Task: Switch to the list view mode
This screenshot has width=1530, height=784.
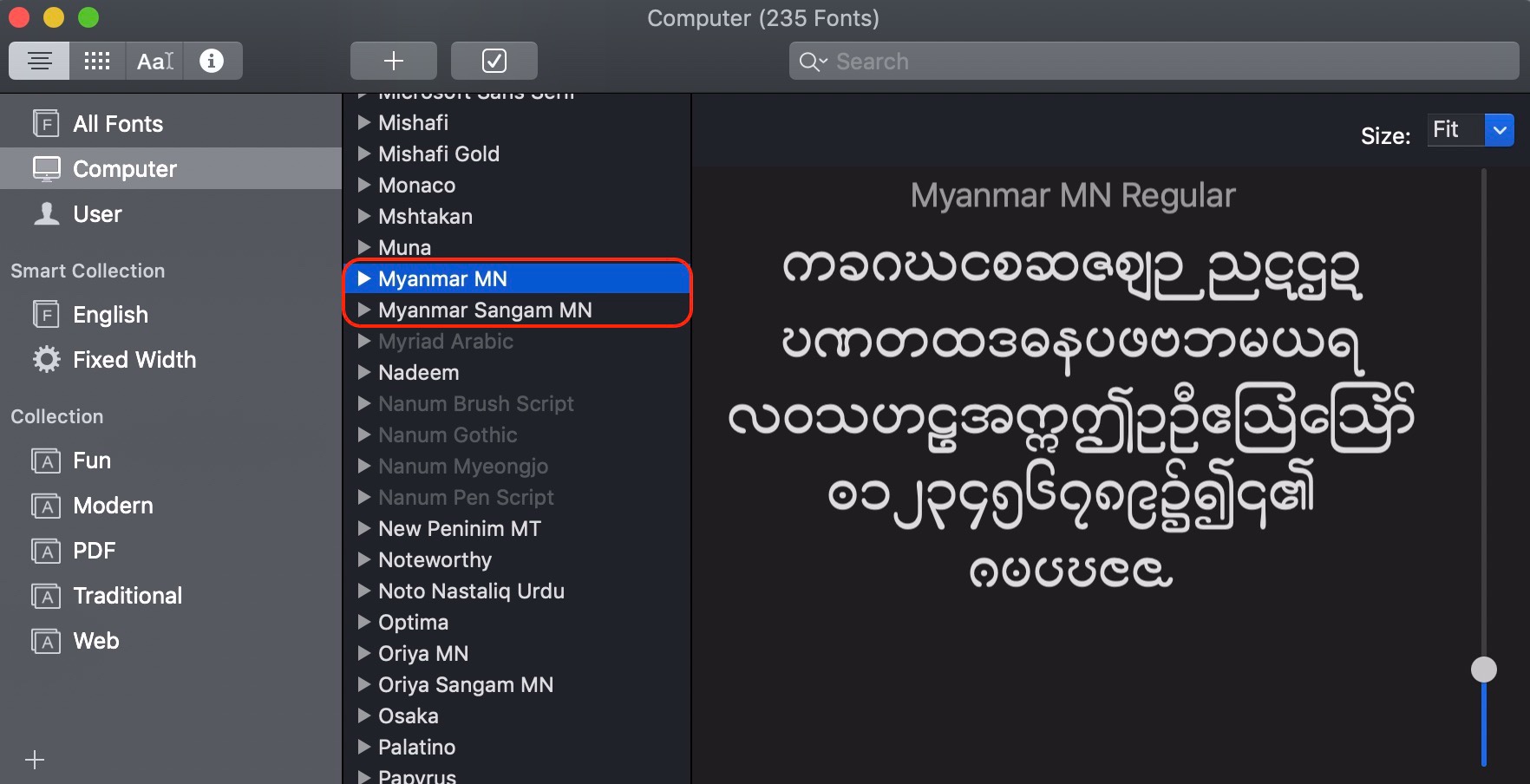Action: point(38,61)
